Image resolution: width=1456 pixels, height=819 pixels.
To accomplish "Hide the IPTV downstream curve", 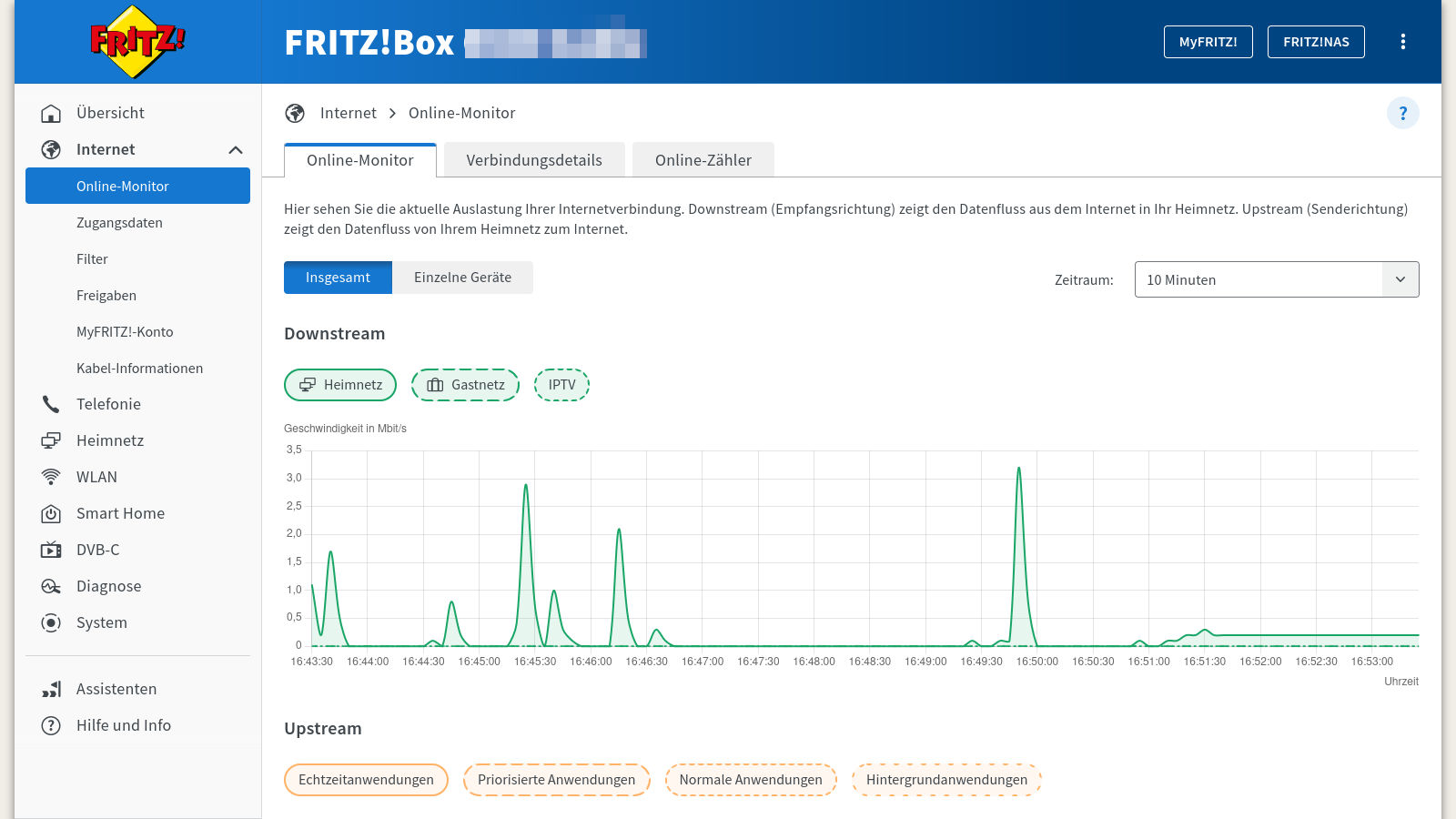I will [561, 385].
